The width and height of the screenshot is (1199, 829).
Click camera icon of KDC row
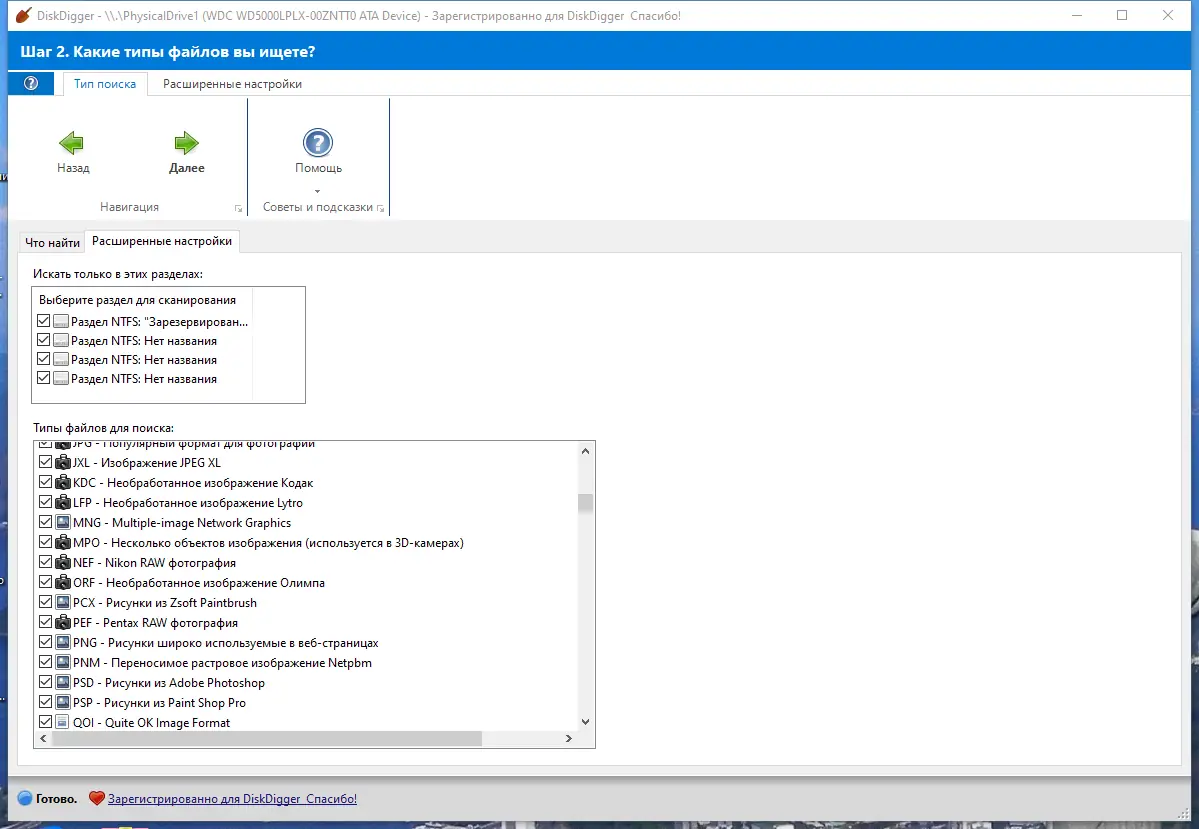coord(63,483)
